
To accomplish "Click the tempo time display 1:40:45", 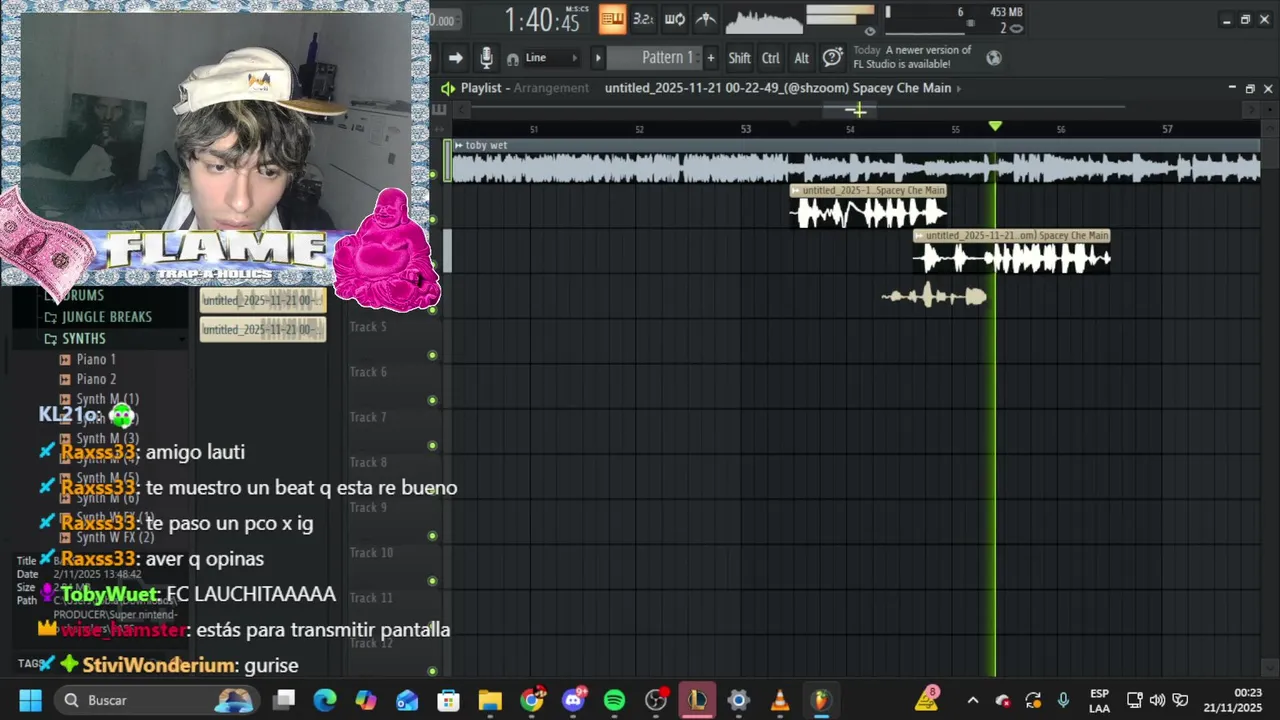I will click(542, 19).
